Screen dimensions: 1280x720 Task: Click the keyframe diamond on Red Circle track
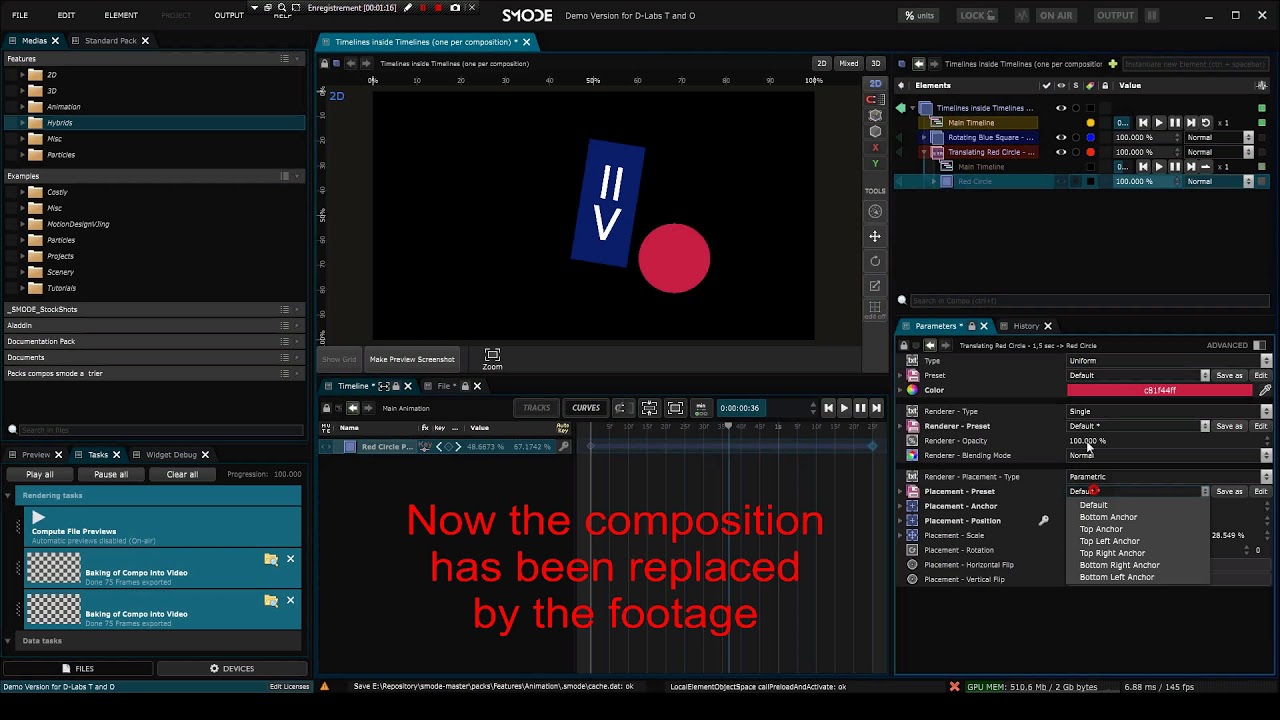pyautogui.click(x=448, y=447)
